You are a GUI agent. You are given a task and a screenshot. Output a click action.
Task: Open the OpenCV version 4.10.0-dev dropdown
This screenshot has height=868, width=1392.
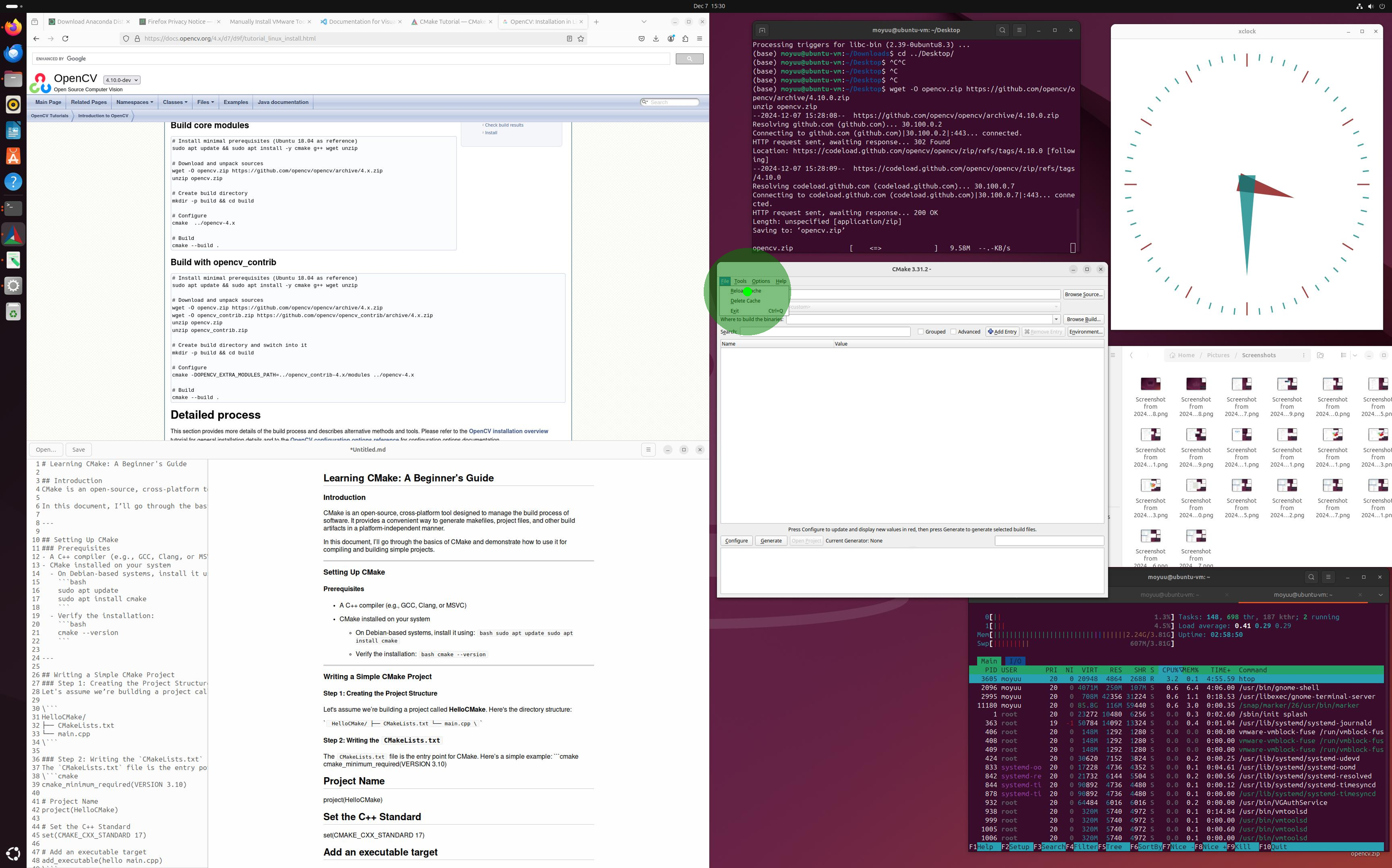point(122,81)
